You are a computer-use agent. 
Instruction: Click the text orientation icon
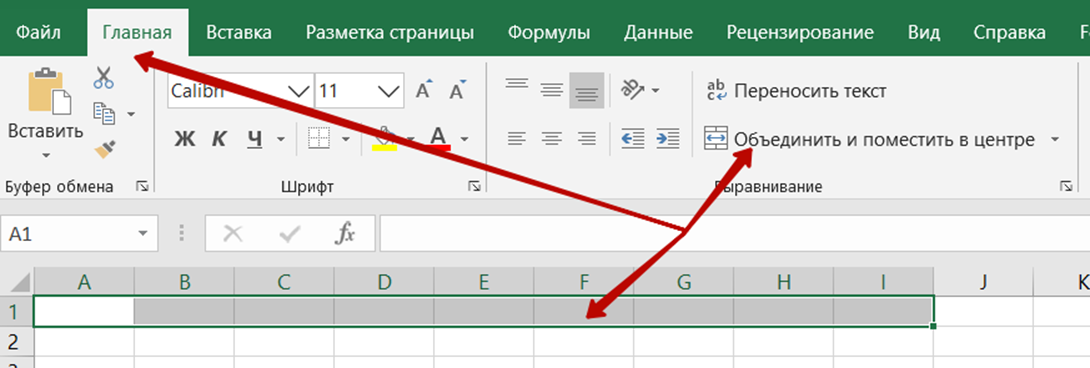click(x=633, y=89)
